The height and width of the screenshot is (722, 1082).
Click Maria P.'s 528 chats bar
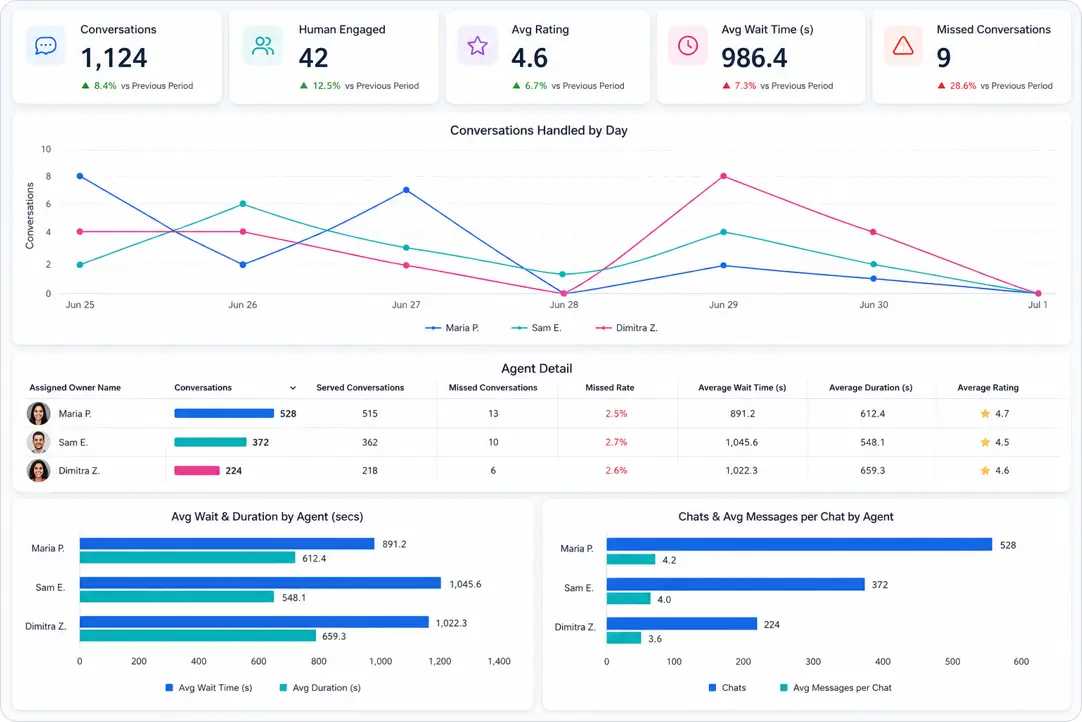click(x=799, y=545)
